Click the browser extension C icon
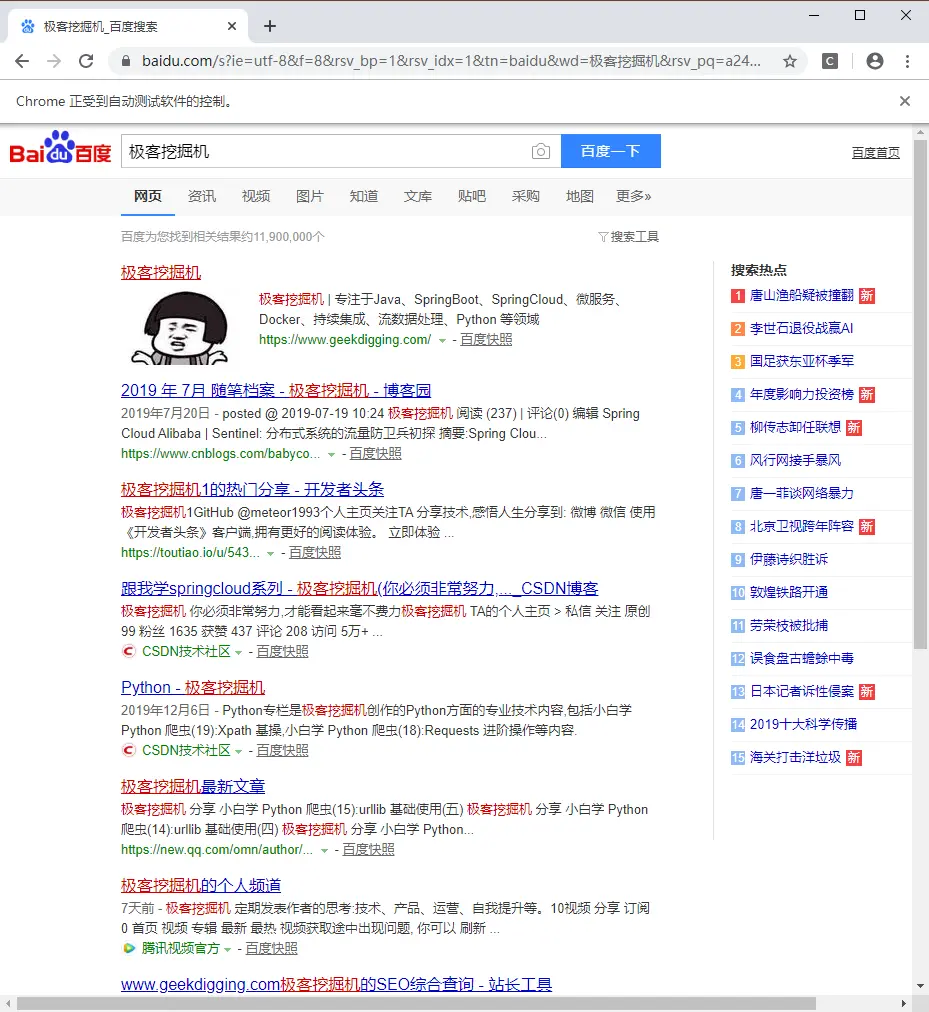Screen dimensions: 929x1012 tap(830, 61)
